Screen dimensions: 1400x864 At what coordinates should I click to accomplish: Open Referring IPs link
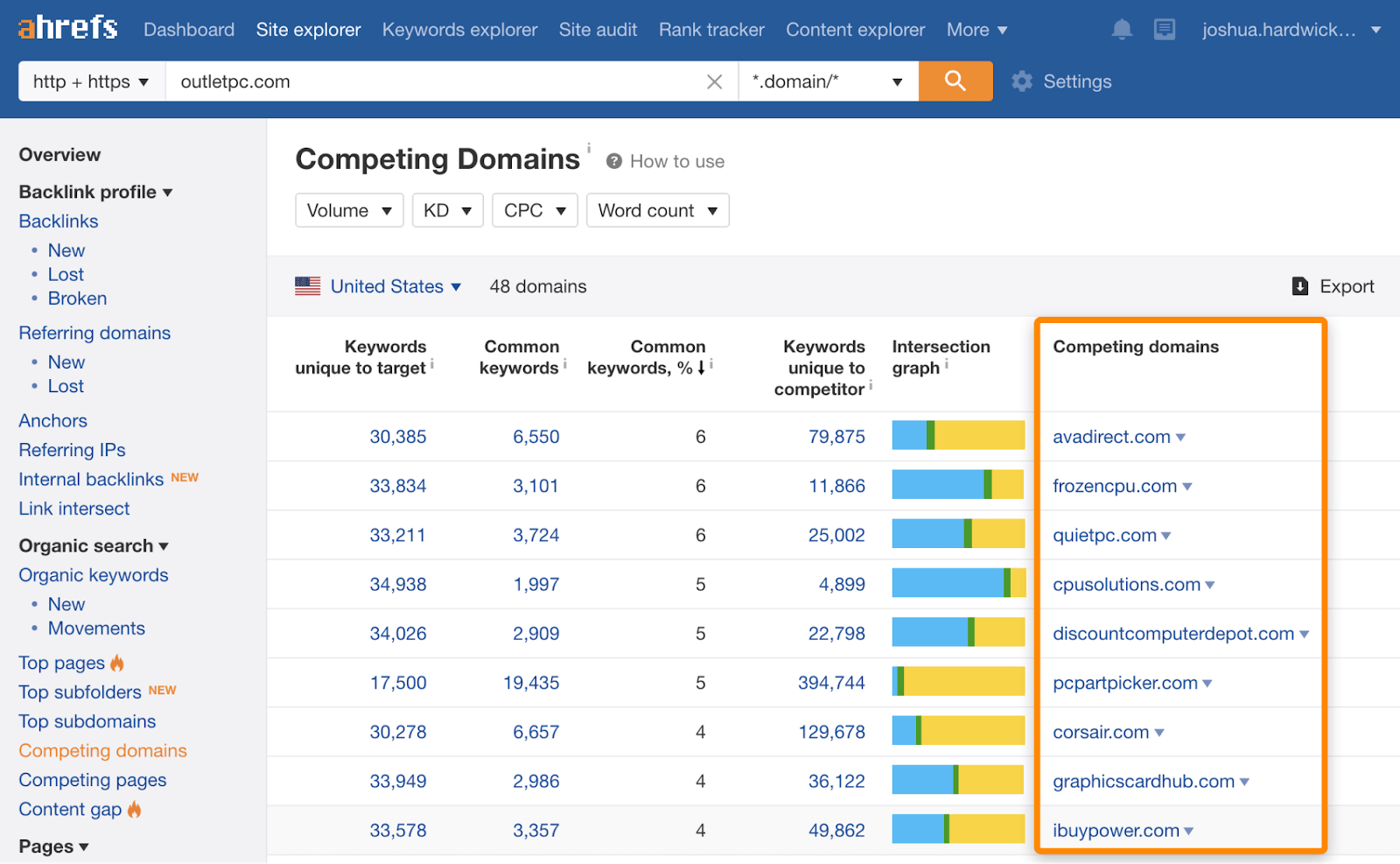coord(72,450)
